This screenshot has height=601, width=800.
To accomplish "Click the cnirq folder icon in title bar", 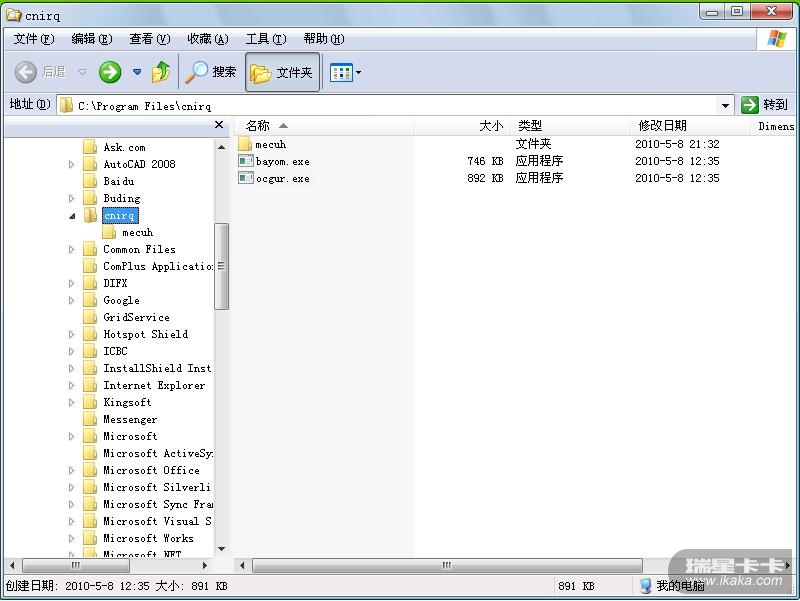I will tap(14, 15).
